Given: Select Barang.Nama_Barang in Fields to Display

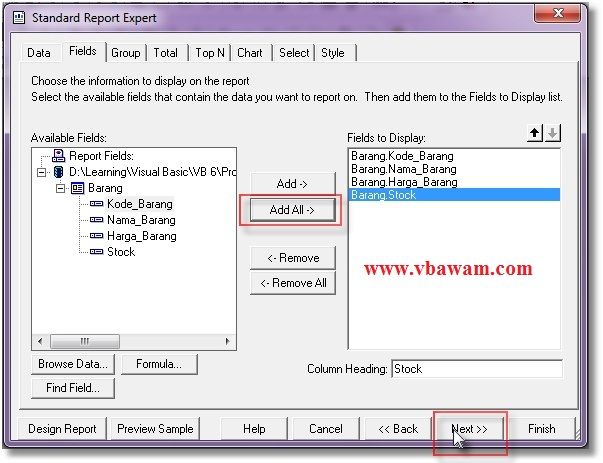Looking at the screenshot, I should [x=454, y=169].
